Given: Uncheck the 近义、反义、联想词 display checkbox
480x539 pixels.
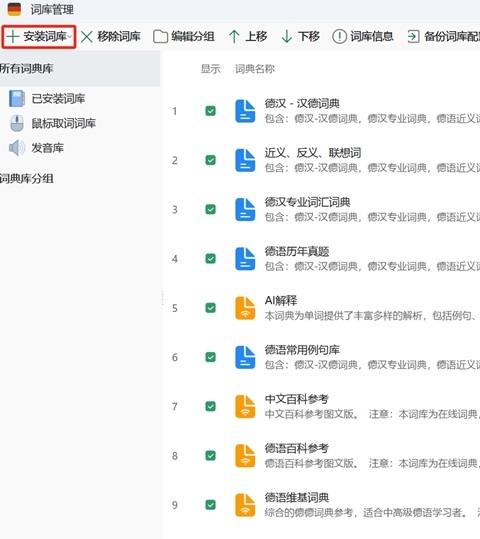Looking at the screenshot, I should pos(210,160).
